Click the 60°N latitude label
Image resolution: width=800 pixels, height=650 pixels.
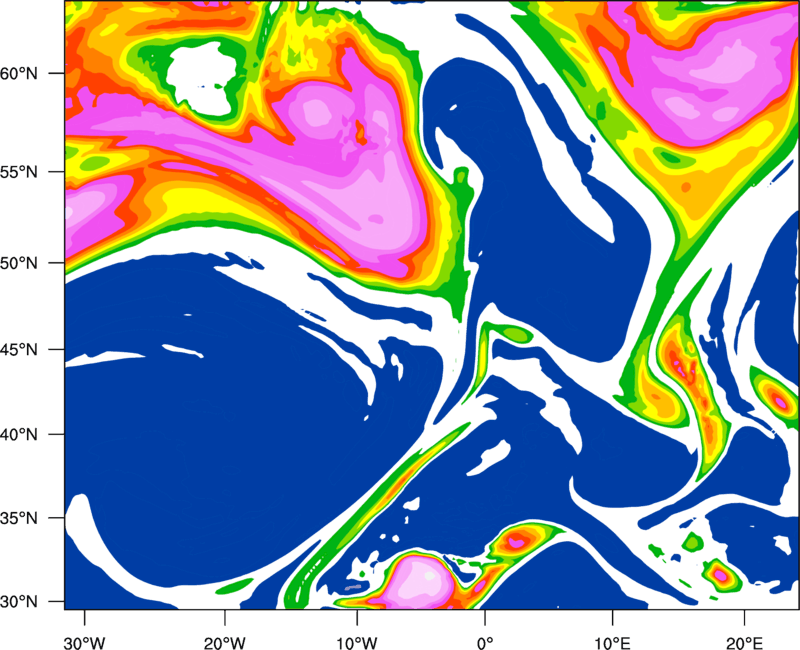click(x=19, y=74)
